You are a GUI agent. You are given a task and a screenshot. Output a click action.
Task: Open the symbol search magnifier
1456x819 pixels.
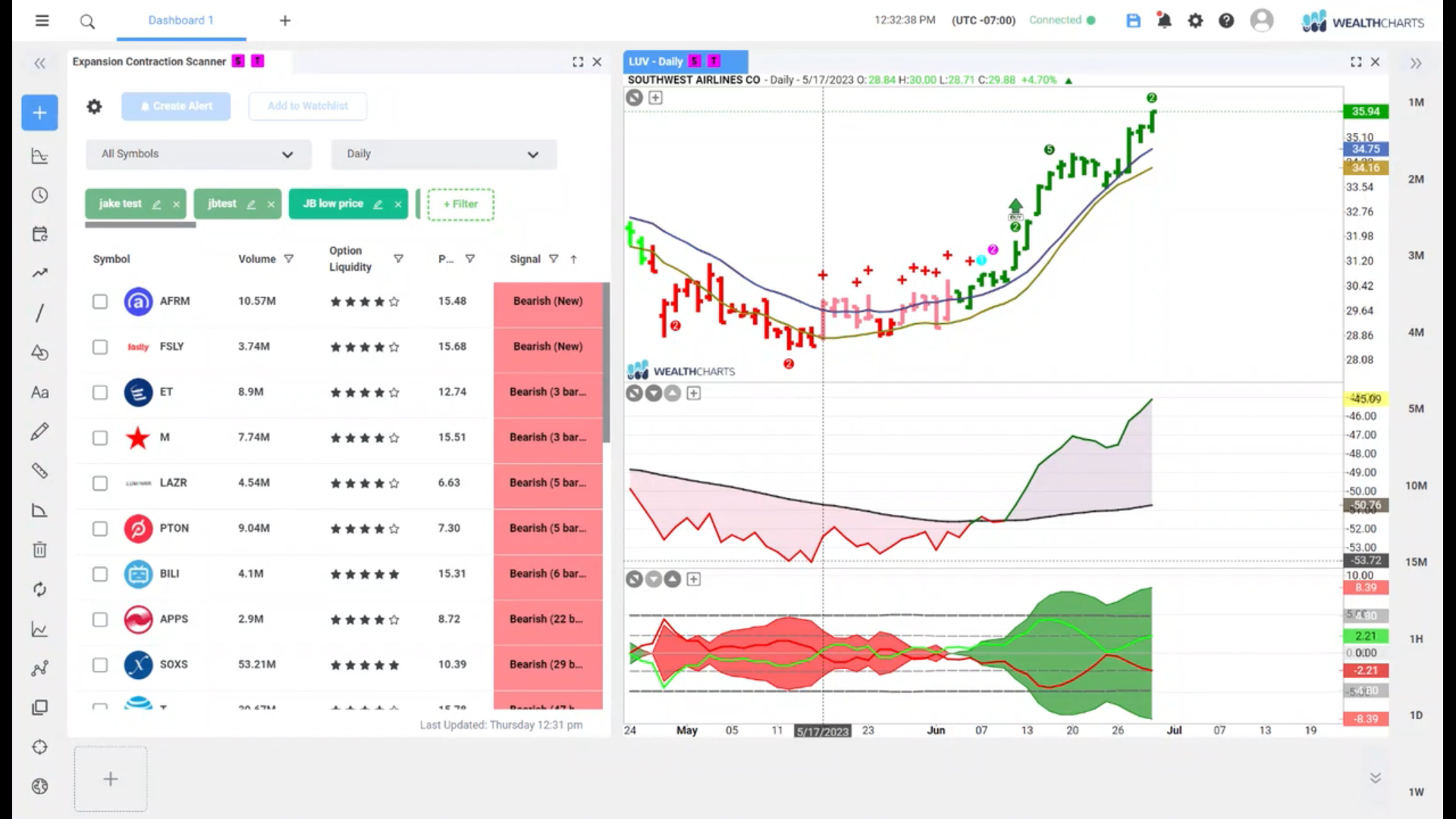[x=87, y=21]
